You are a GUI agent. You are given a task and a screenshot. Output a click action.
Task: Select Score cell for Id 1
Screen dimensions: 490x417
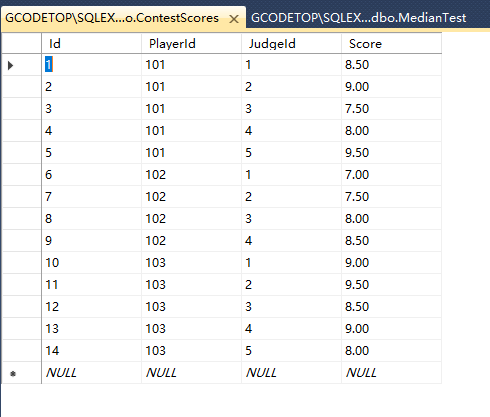[392, 65]
